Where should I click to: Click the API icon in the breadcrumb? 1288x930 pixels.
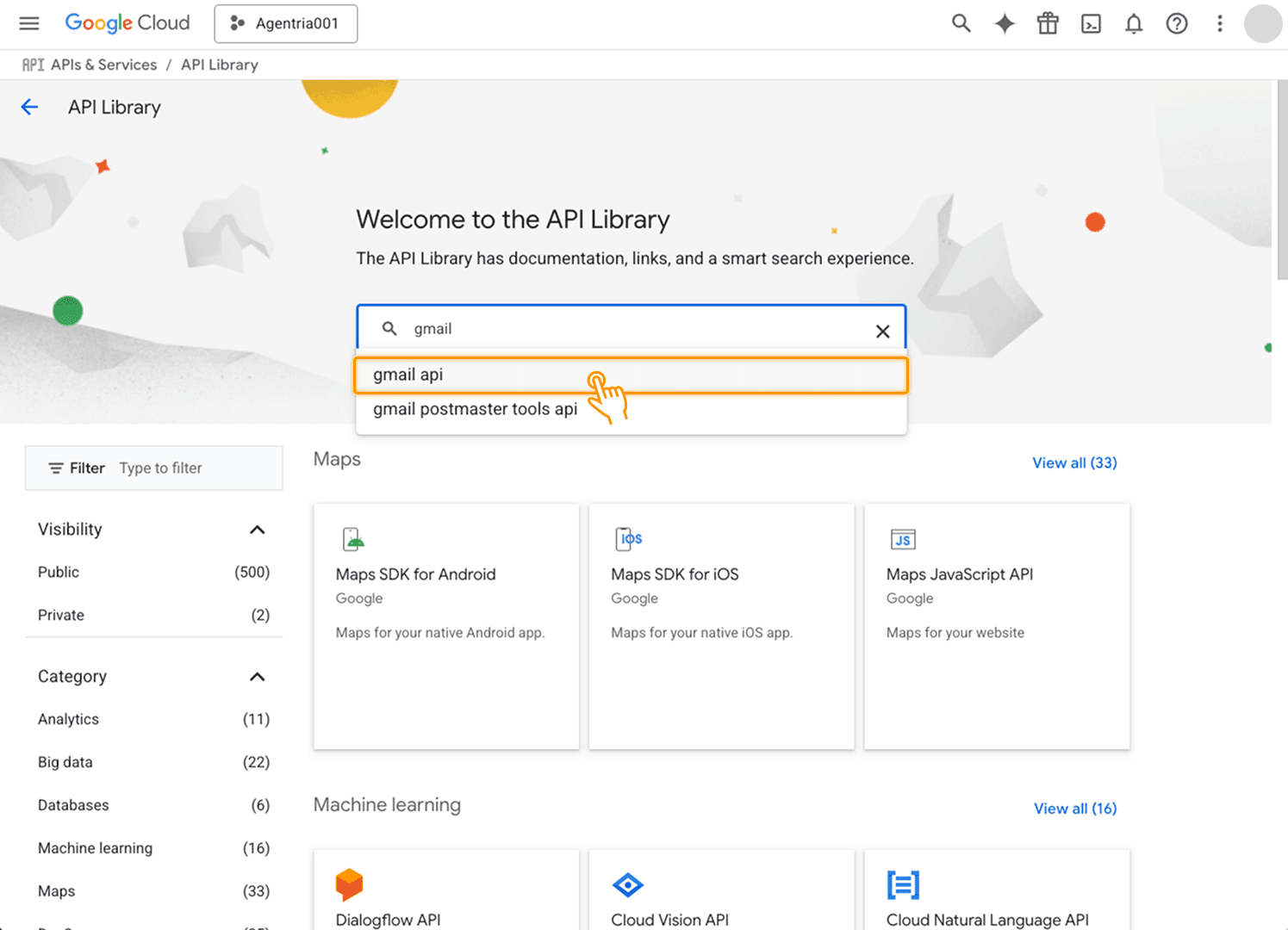(x=33, y=65)
